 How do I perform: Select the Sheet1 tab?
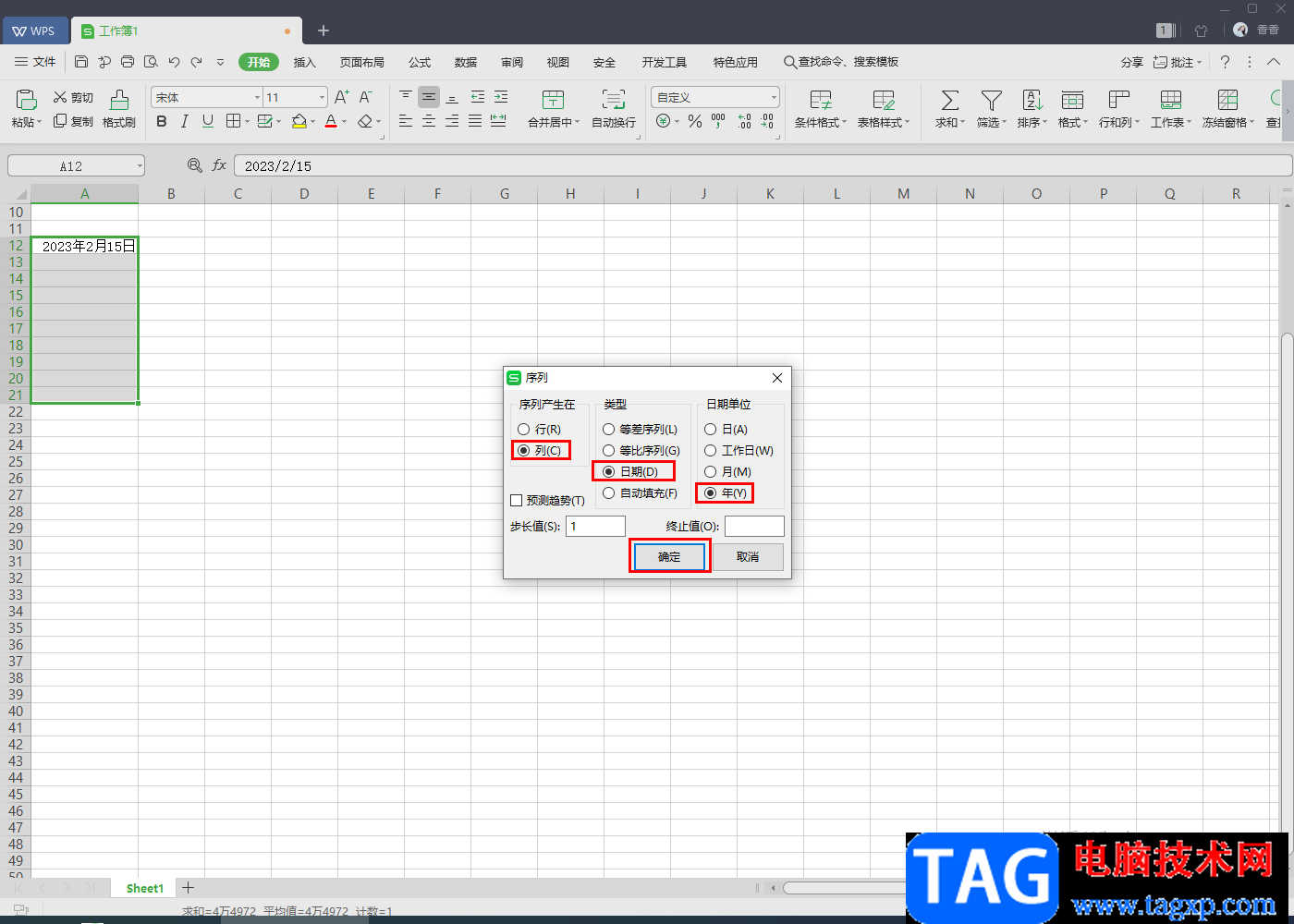click(x=145, y=888)
